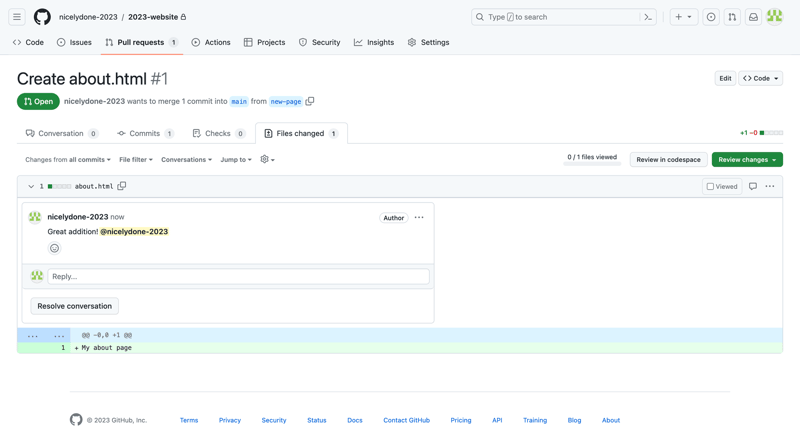The image size is (800, 442).
Task: Open Changes from all commits dropdown
Action: (x=68, y=160)
